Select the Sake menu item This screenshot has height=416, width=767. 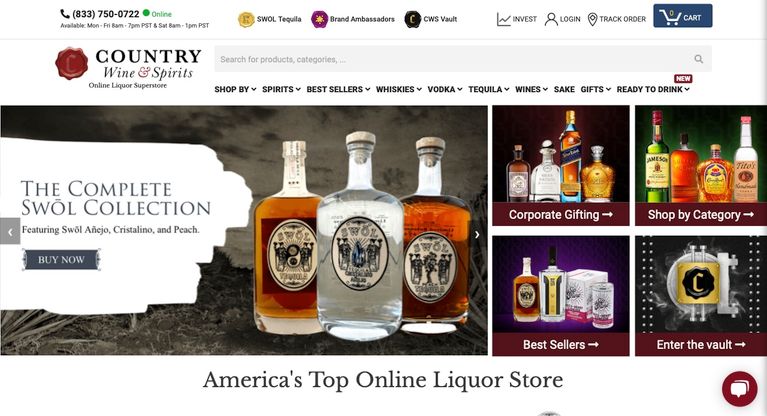click(564, 89)
